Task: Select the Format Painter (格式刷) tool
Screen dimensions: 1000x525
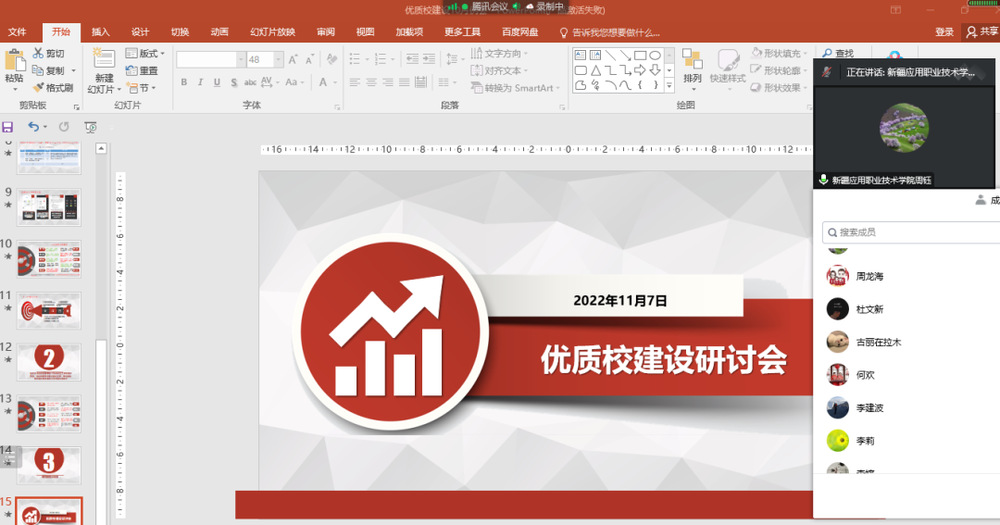Action: coord(38,88)
